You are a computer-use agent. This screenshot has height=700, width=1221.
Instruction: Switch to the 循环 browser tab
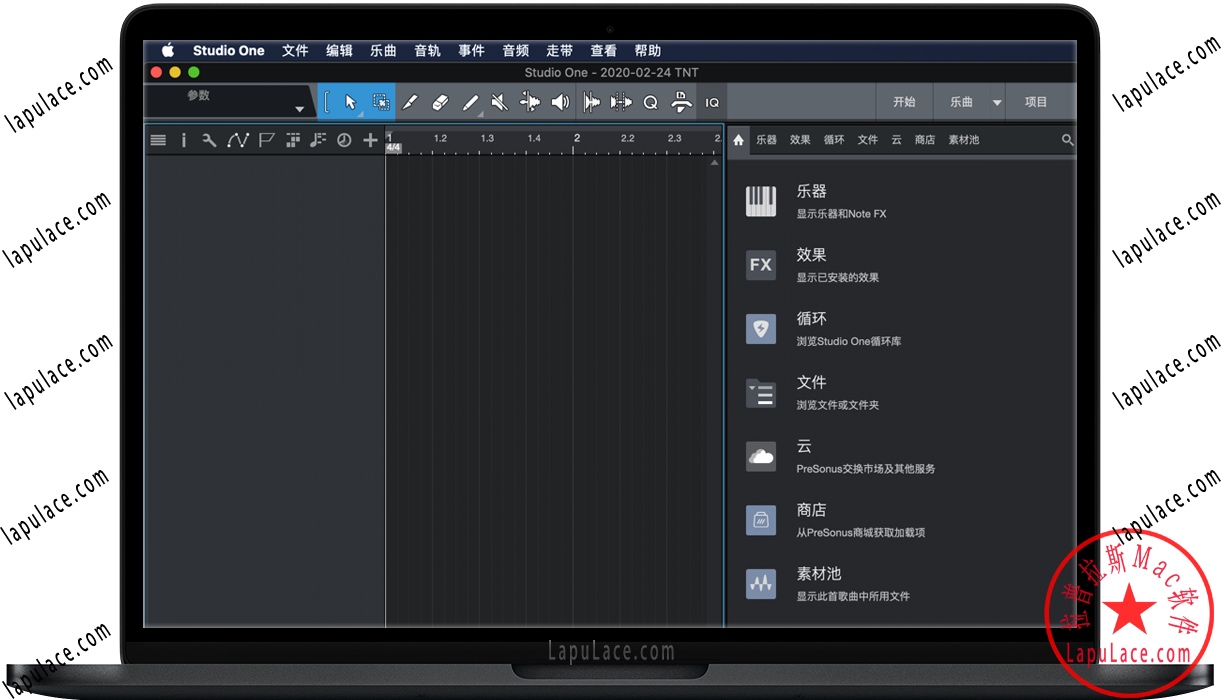[x=834, y=140]
